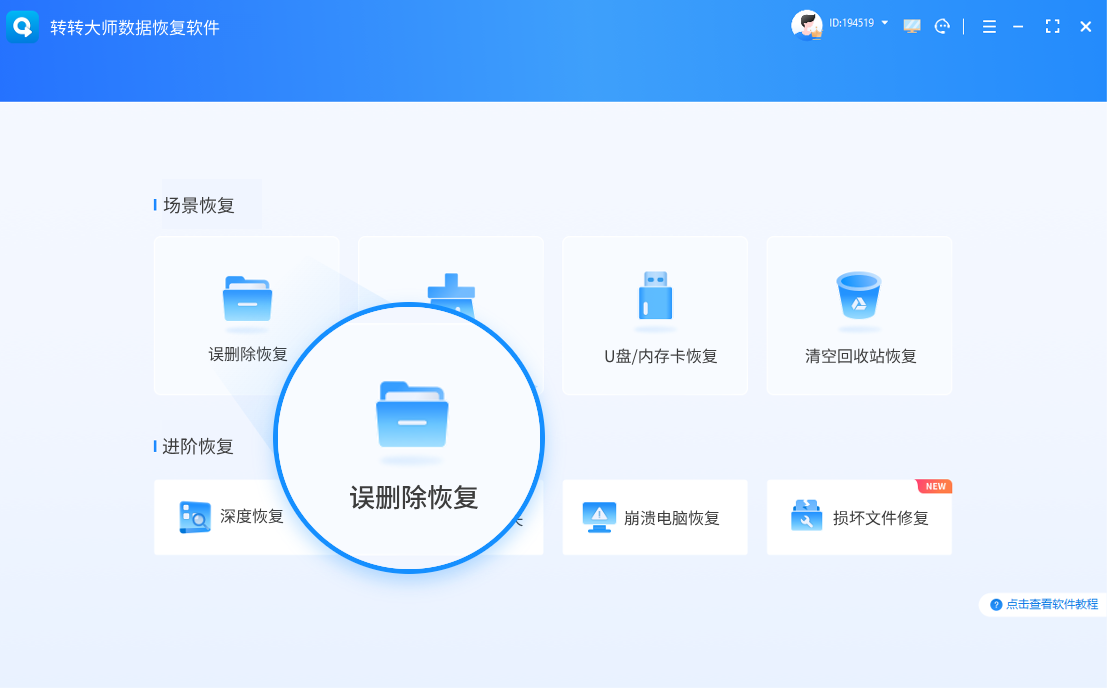Screen dimensions: 1107x688
Task: Maximize the window using fullscreen icon
Action: (1052, 27)
